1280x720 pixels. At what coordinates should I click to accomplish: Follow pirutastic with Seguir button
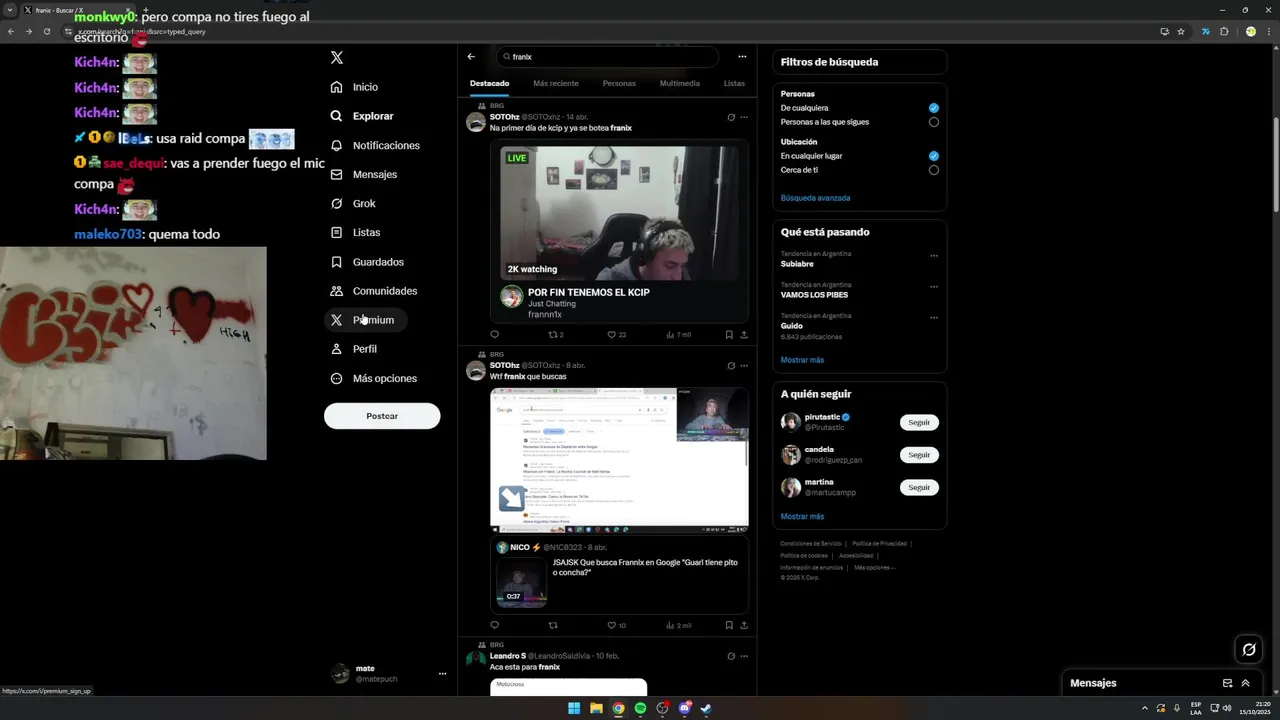[x=919, y=422]
